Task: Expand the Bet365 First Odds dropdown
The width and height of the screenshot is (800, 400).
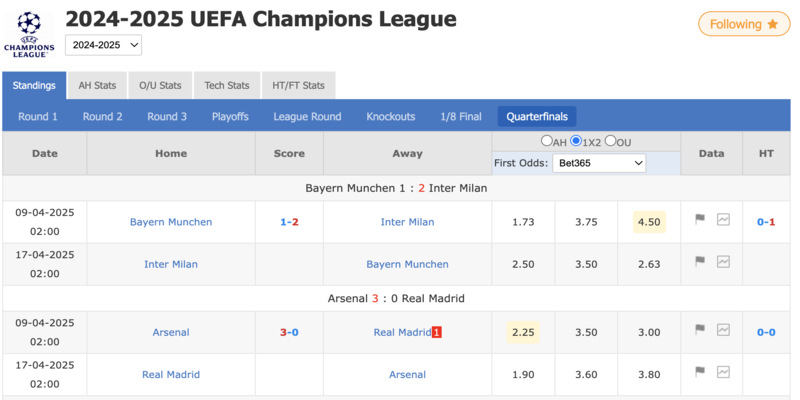Action: (x=599, y=162)
